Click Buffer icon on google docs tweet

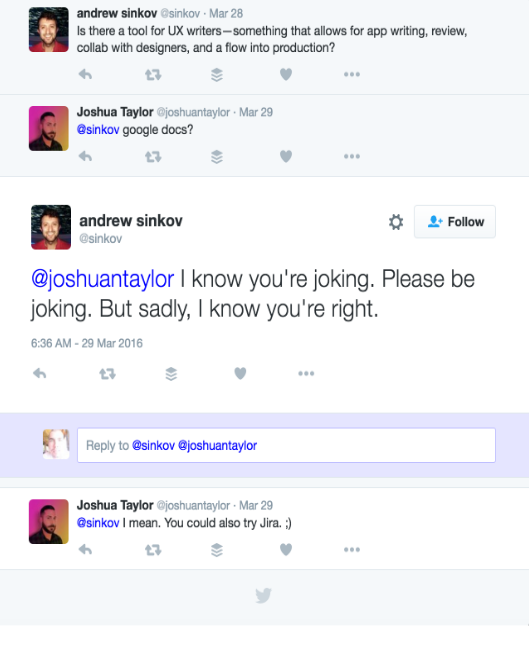click(x=217, y=157)
